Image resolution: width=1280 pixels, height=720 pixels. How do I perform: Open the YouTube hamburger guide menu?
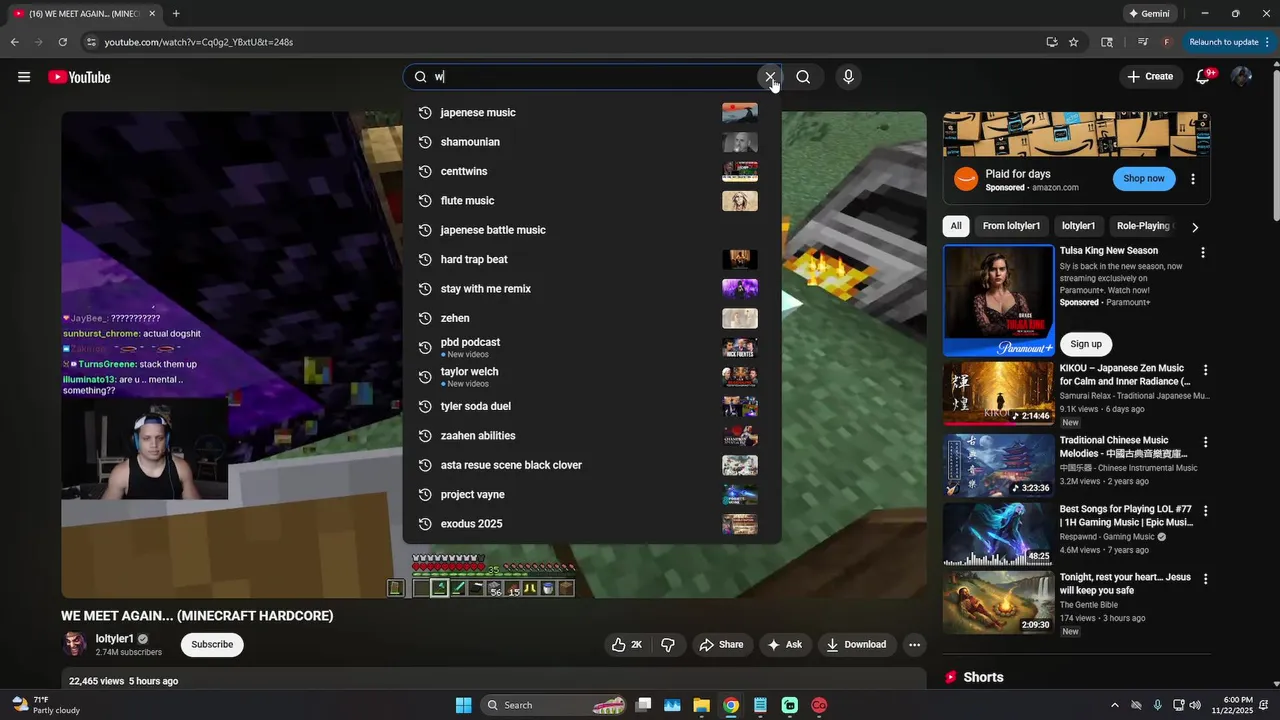point(24,77)
